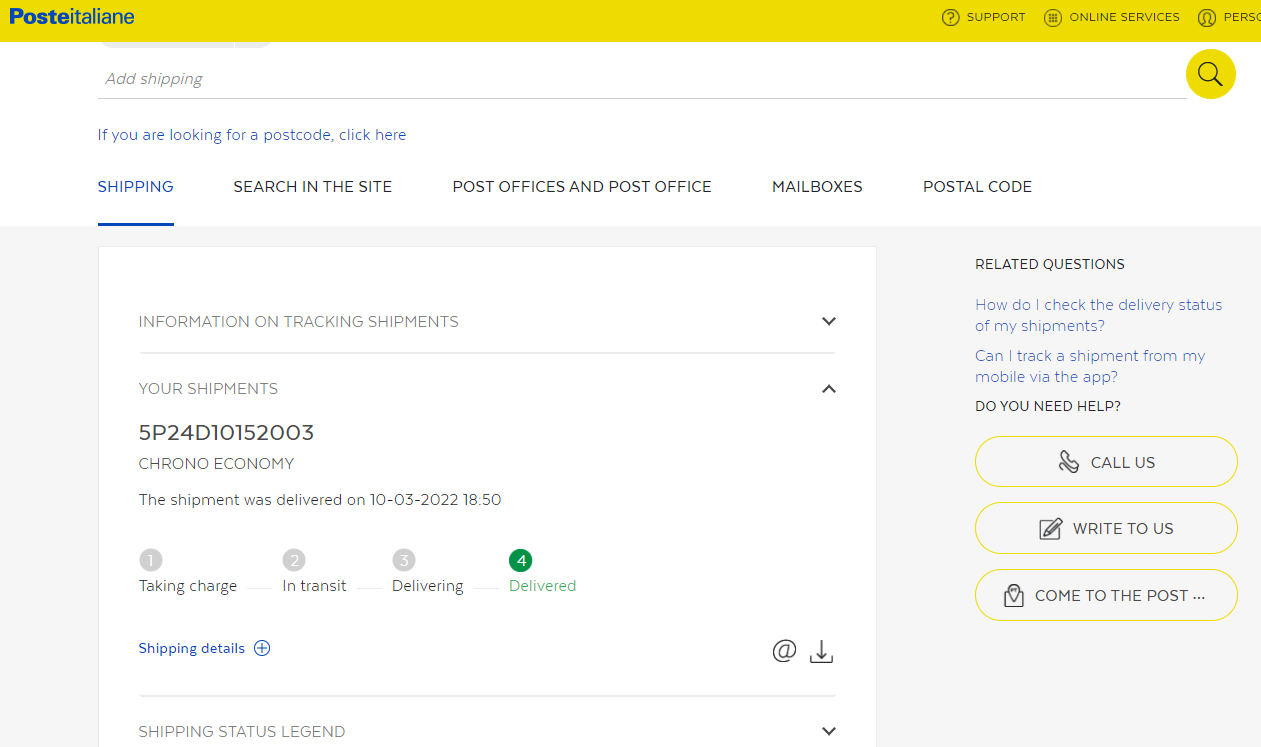Click the plus icon beside Shipping details
1261x747 pixels.
(x=262, y=648)
